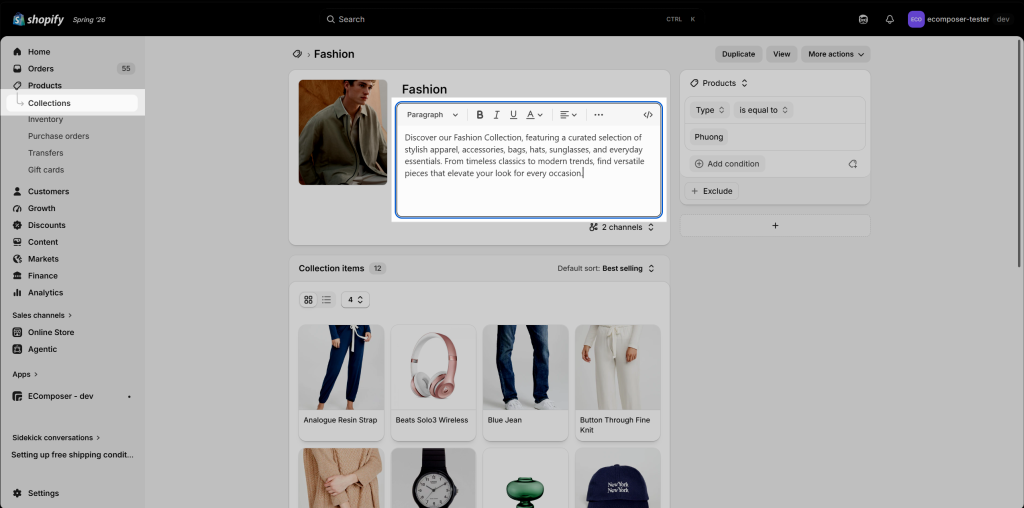The height and width of the screenshot is (508, 1024).
Task: Toggle underline formatting
Action: tap(513, 115)
